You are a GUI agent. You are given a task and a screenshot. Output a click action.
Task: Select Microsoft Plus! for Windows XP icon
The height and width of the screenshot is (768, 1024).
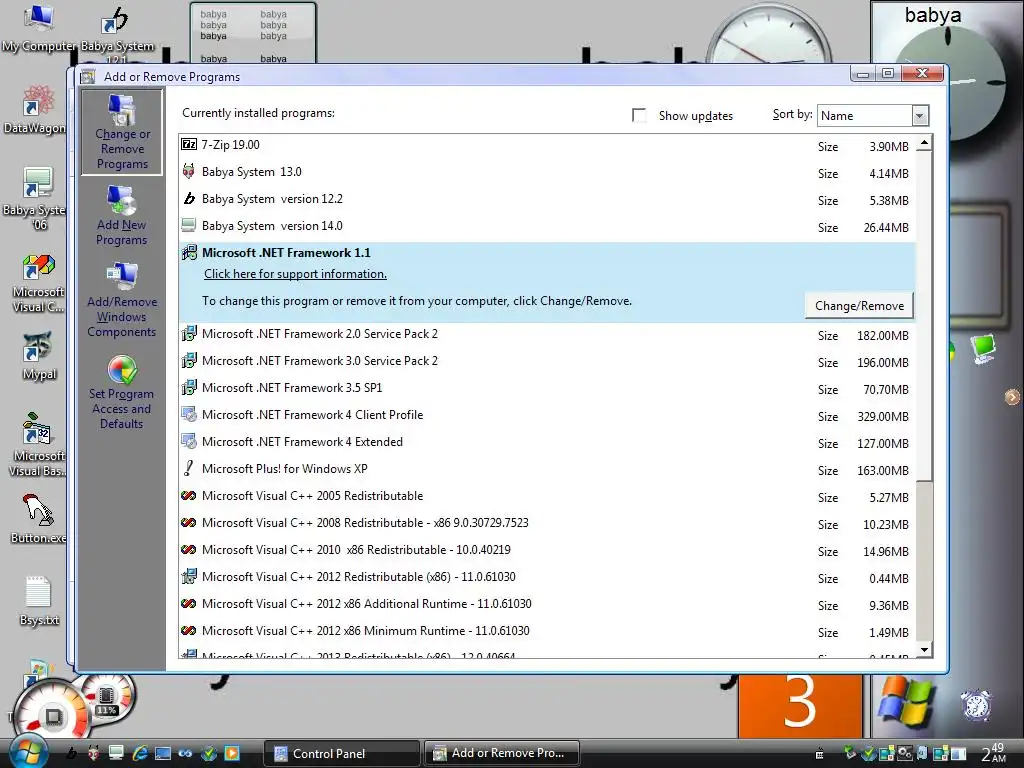point(189,469)
